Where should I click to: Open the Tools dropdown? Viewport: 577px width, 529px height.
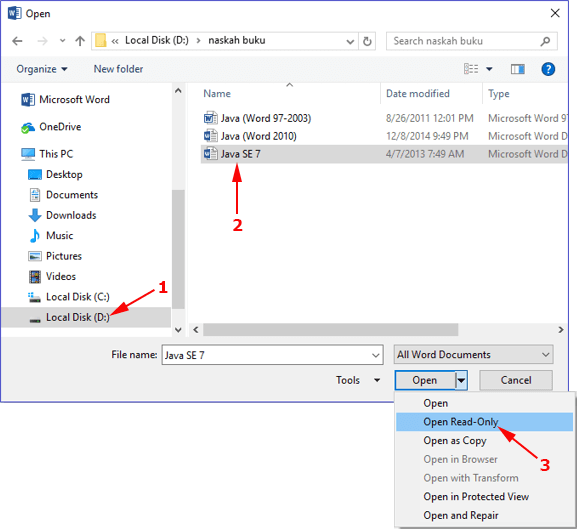(358, 380)
